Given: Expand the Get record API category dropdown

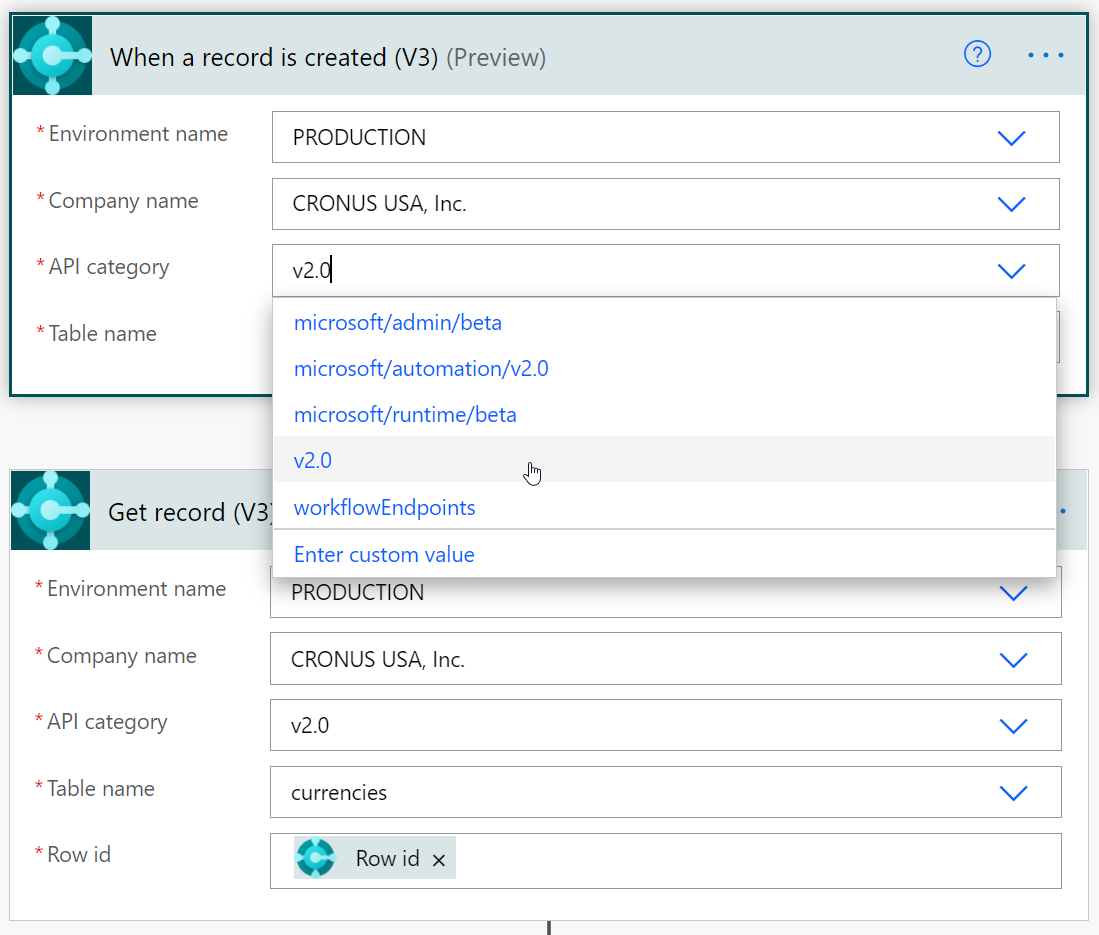Looking at the screenshot, I should 1013,725.
